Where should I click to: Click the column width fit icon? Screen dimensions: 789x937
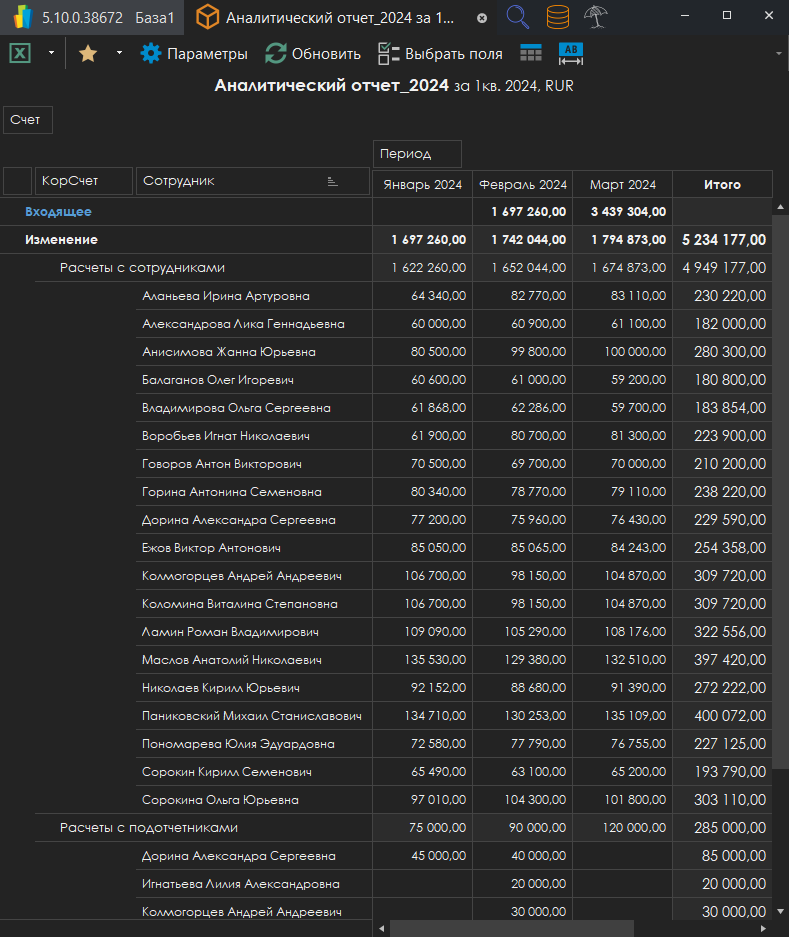pyautogui.click(x=571, y=54)
